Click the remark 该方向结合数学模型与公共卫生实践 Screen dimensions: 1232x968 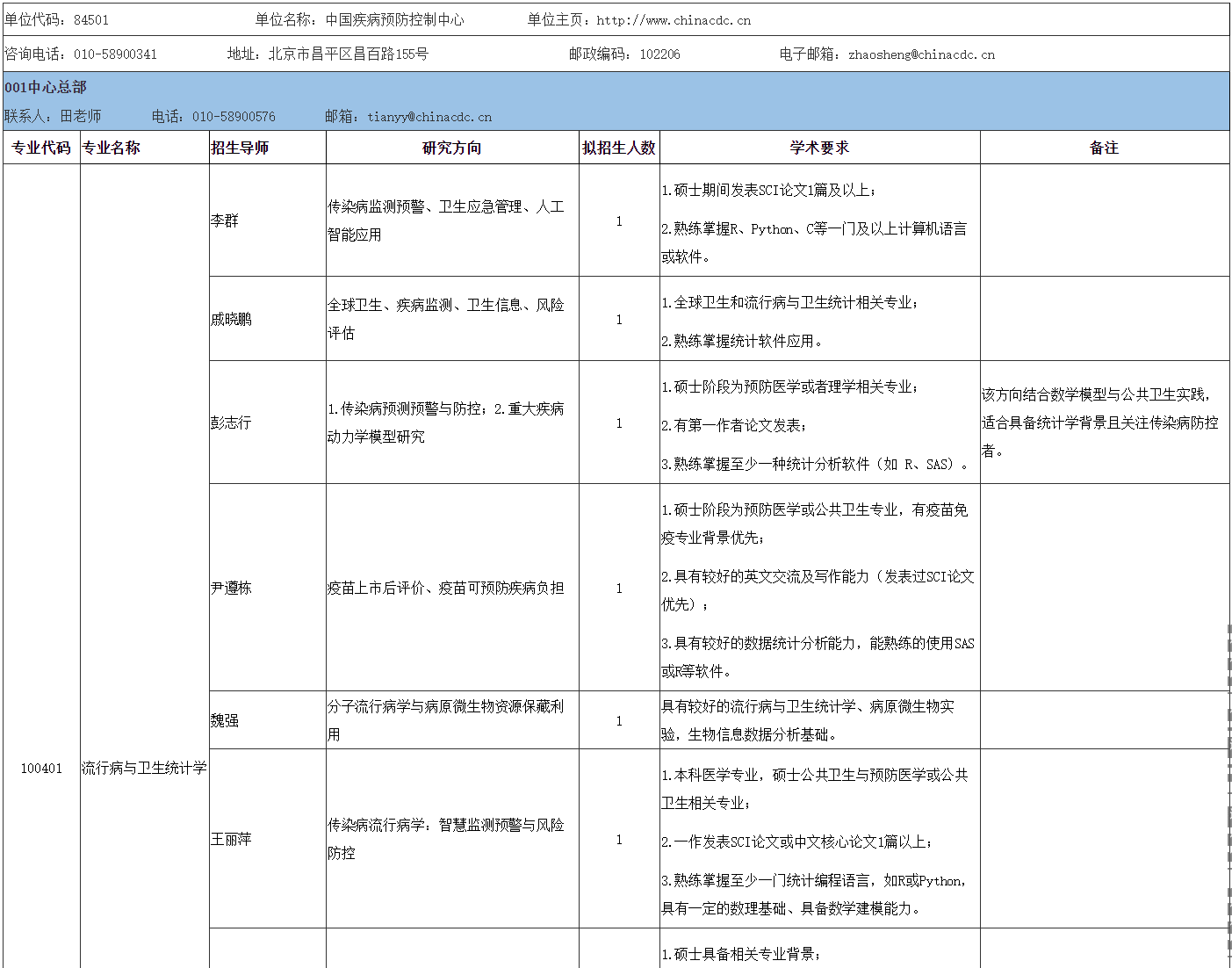[1100, 423]
